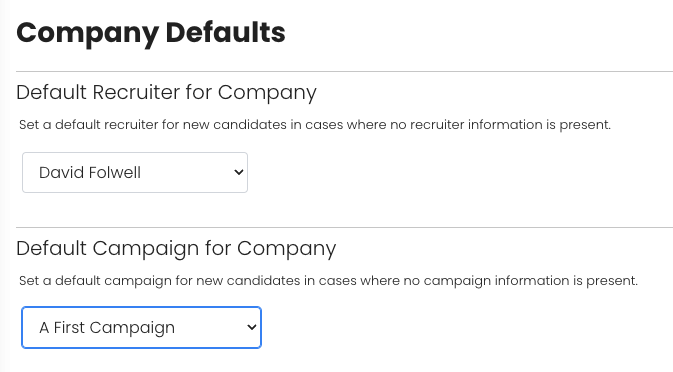This screenshot has height=372, width=673.
Task: Click the Company Defaults page title
Action: [x=151, y=33]
